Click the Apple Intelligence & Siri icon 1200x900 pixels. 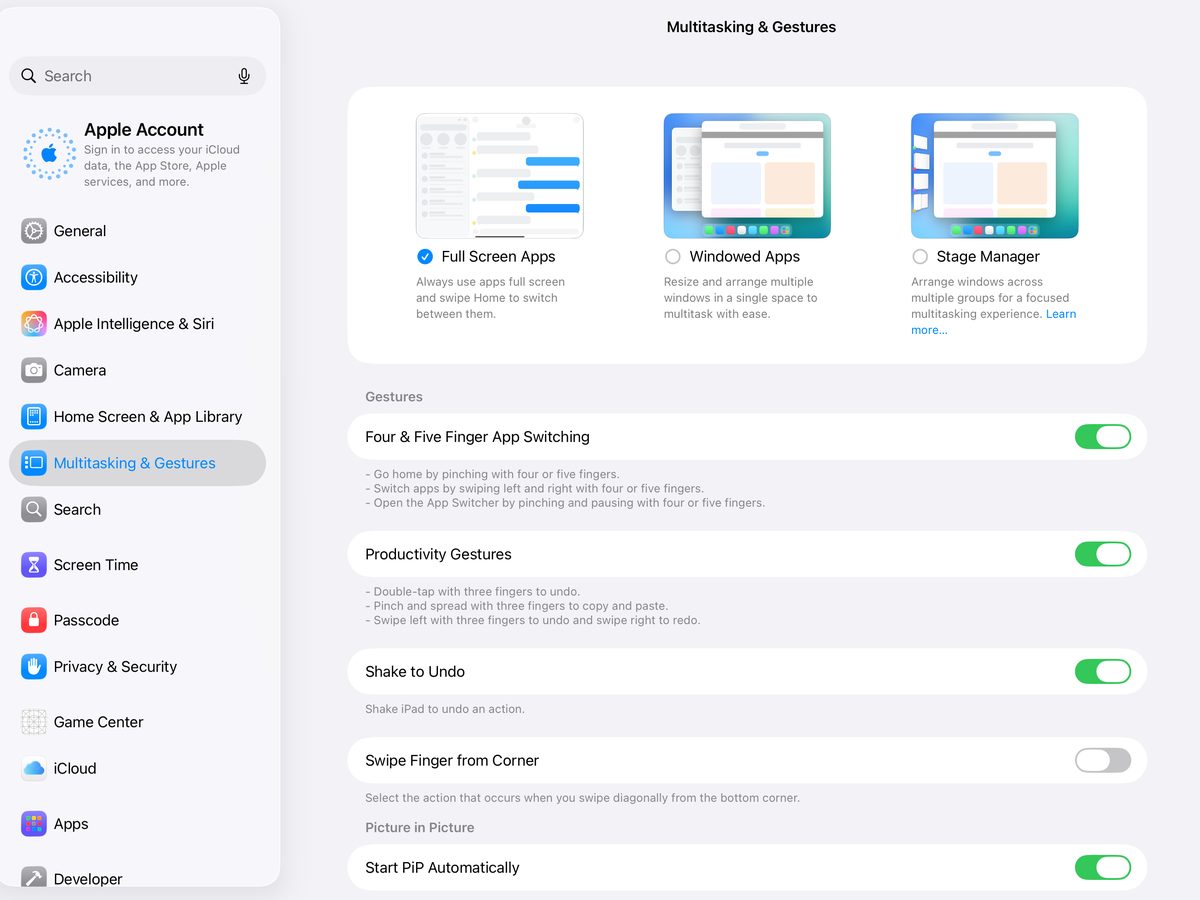tap(34, 324)
